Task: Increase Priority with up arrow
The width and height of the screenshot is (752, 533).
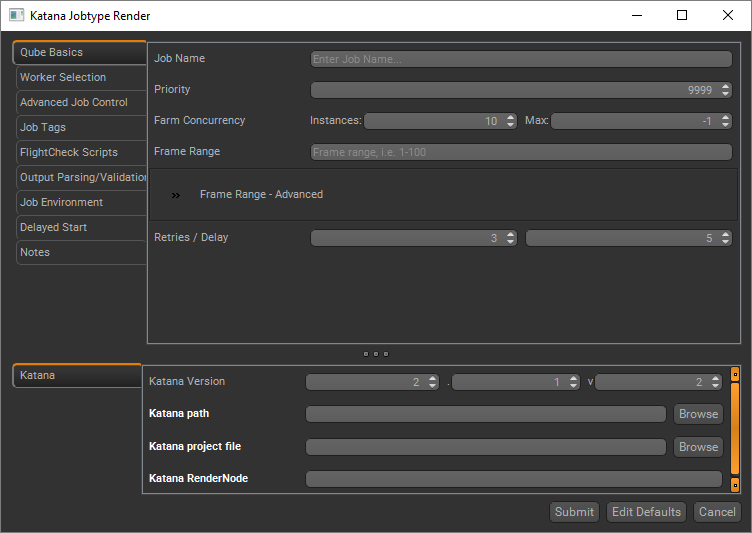Action: [726, 86]
